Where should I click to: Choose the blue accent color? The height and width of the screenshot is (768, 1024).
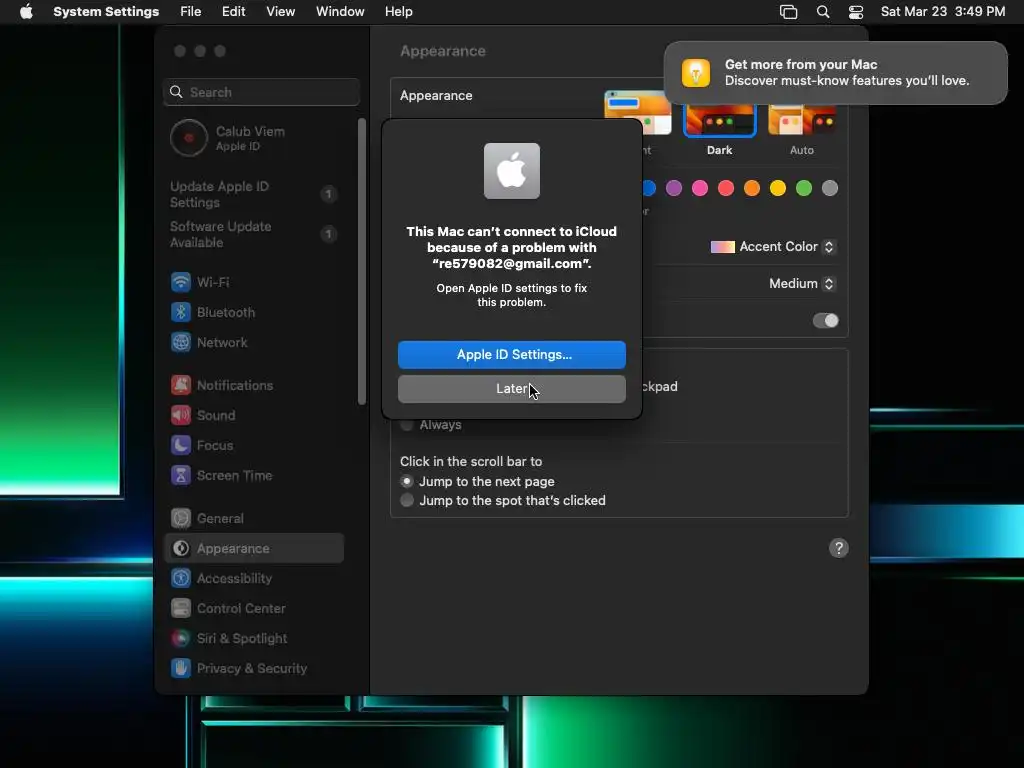pos(649,188)
